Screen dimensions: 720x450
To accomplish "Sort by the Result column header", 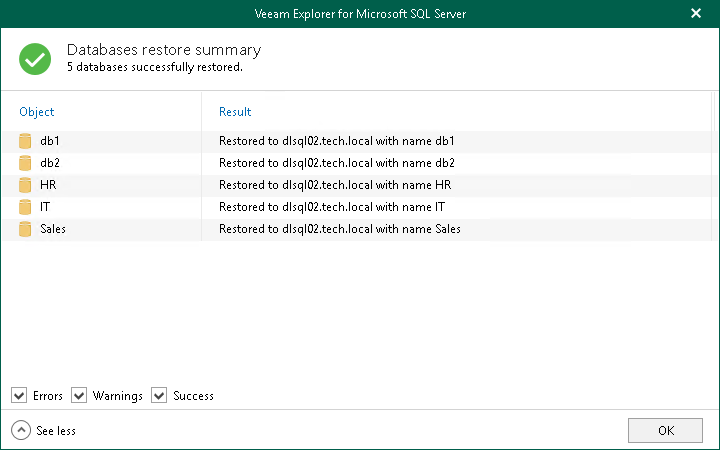I will pyautogui.click(x=235, y=112).
